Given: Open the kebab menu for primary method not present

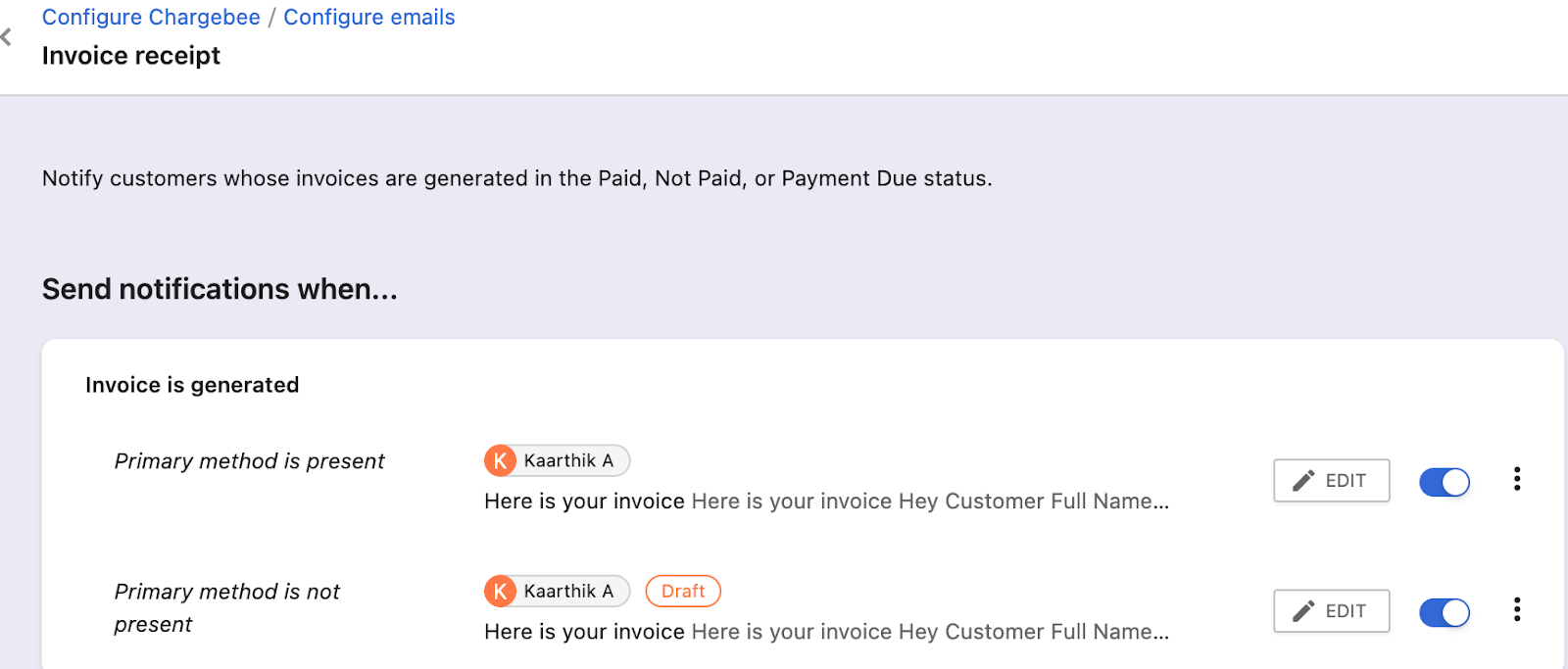Looking at the screenshot, I should tap(1516, 609).
